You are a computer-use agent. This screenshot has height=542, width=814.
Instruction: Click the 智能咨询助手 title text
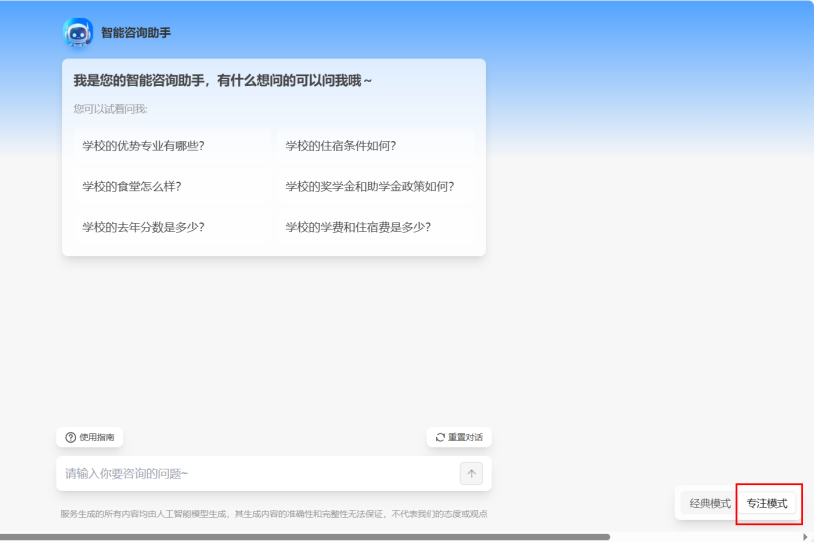[136, 33]
